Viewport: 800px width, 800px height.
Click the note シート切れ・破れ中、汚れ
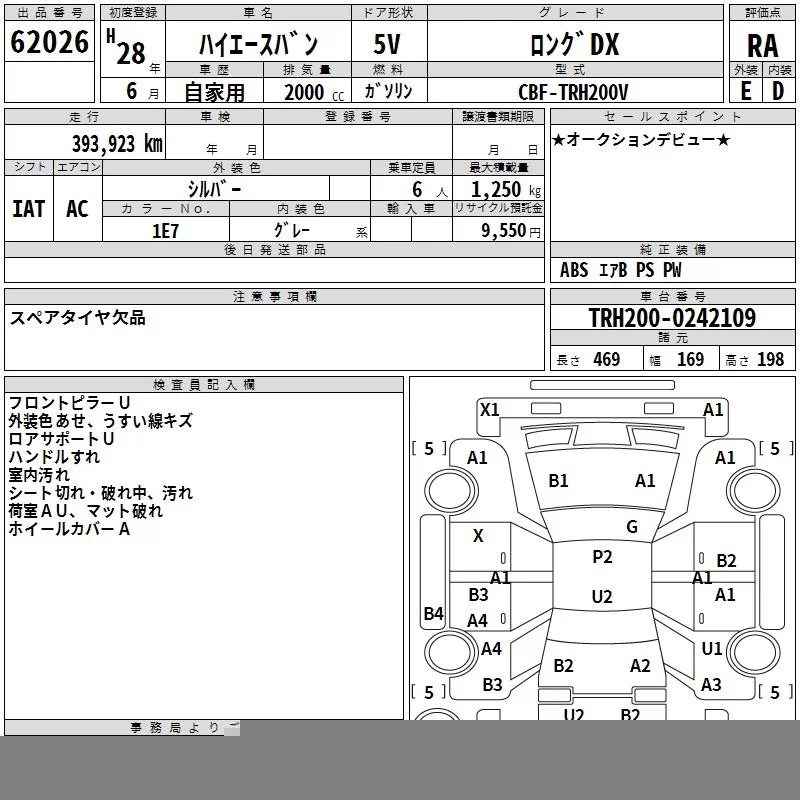click(x=101, y=492)
